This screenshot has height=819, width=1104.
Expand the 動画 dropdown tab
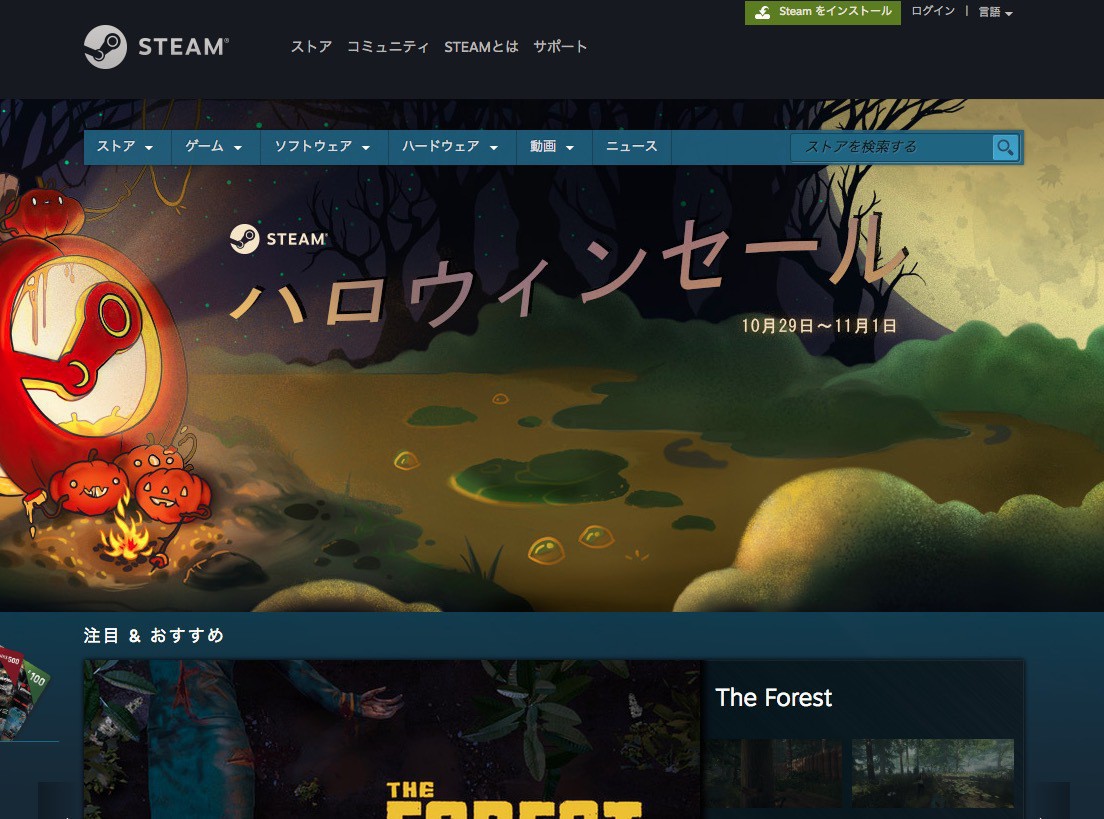554,146
